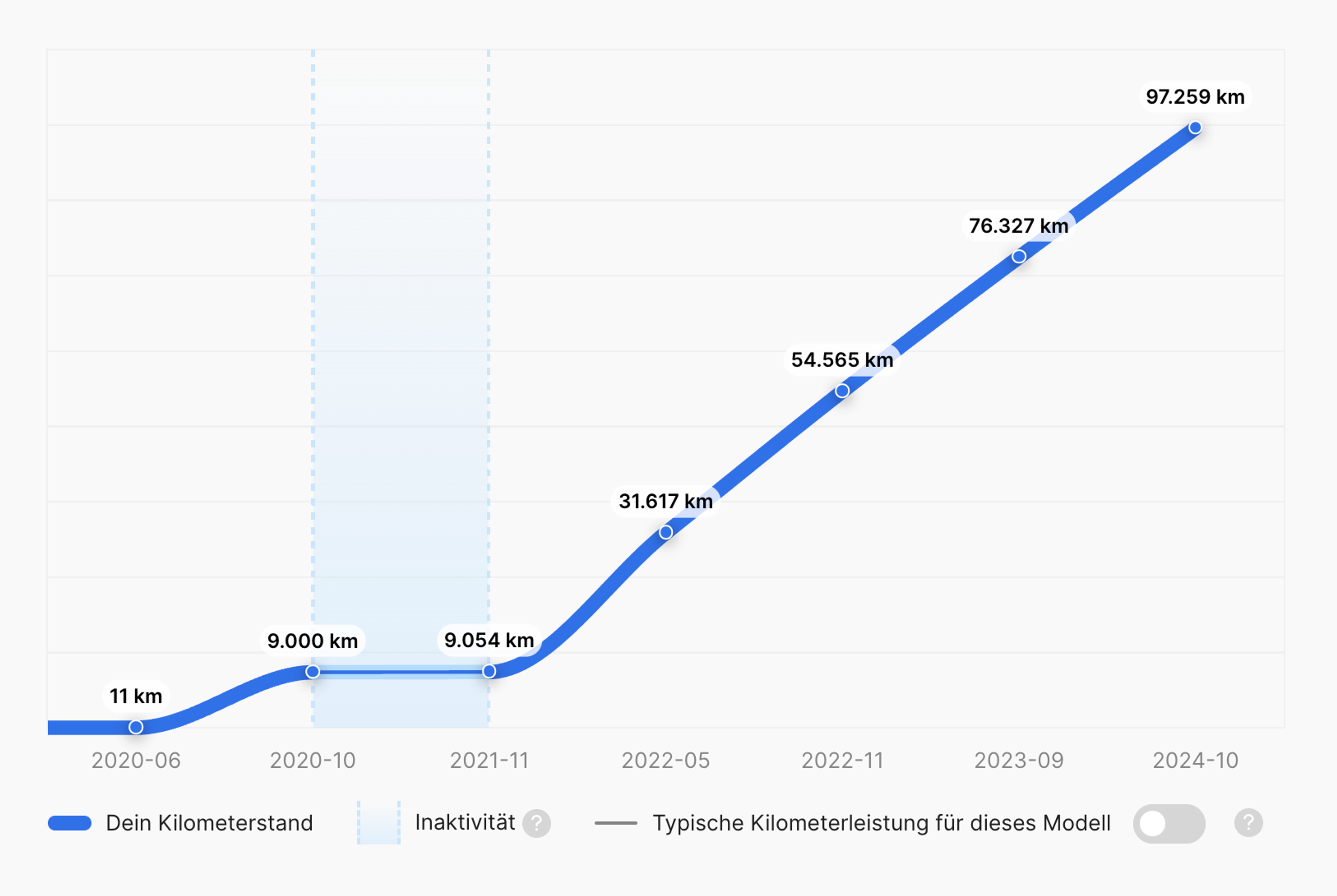
Task: Click the blue Kilometerstand legend swatch
Action: pyautogui.click(x=70, y=824)
